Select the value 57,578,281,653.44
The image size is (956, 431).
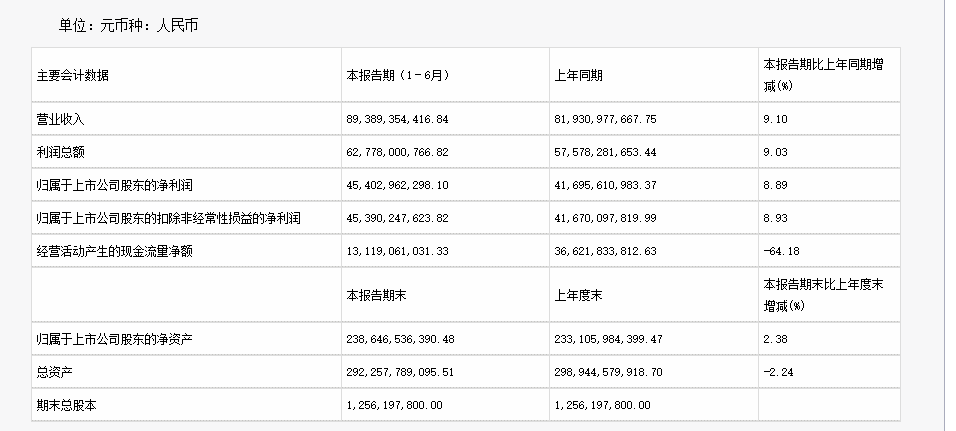tap(605, 152)
